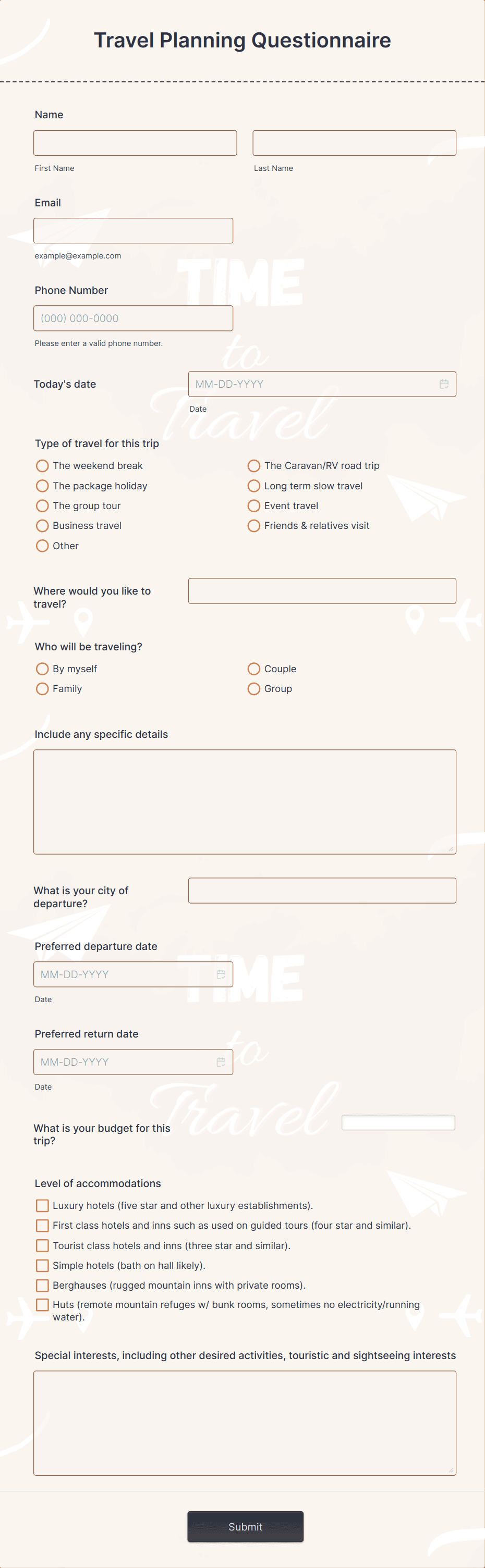Click the Email address field
Image resolution: width=485 pixels, height=1568 pixels.
click(133, 230)
